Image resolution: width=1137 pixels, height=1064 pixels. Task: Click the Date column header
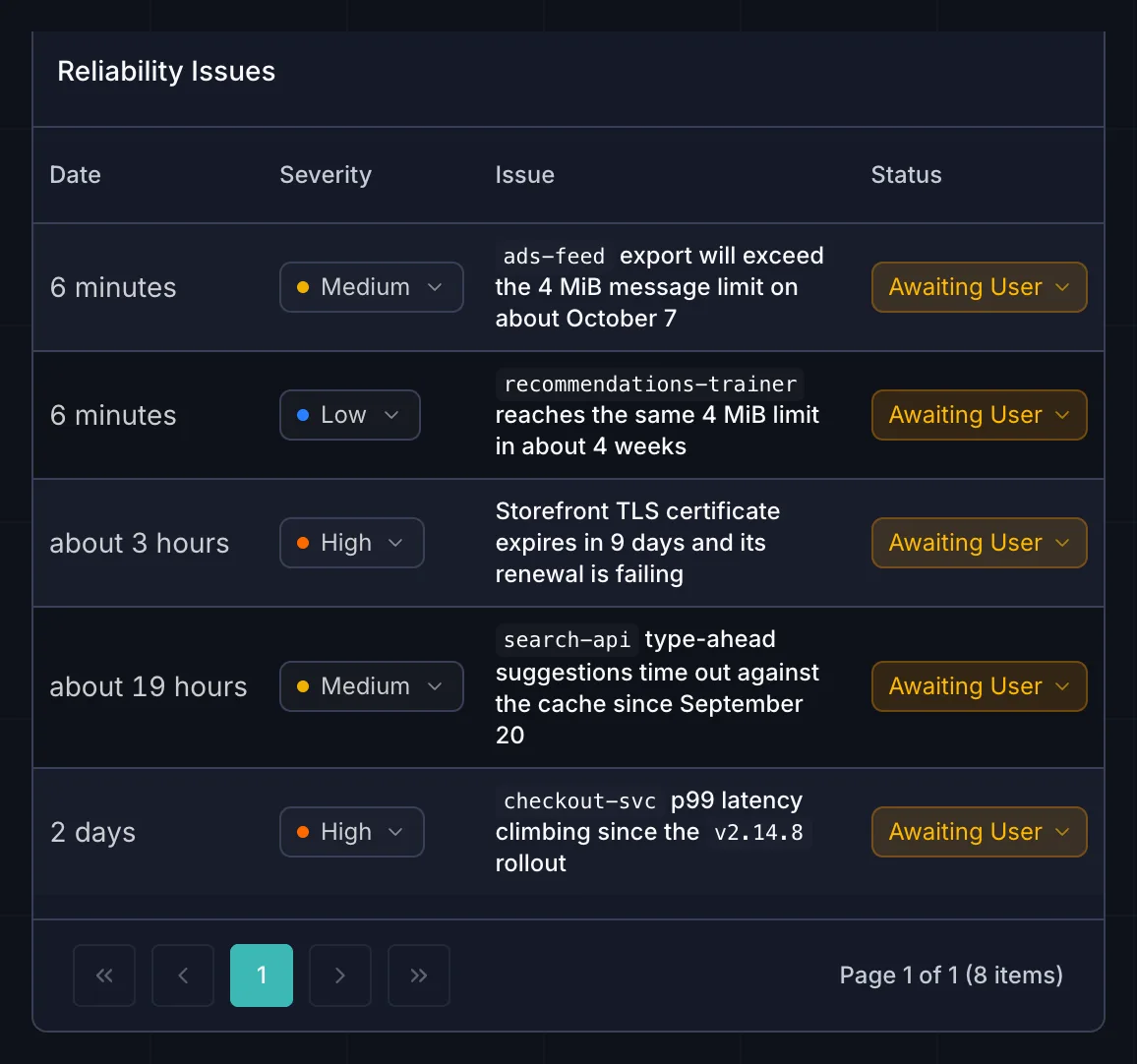[x=76, y=175]
